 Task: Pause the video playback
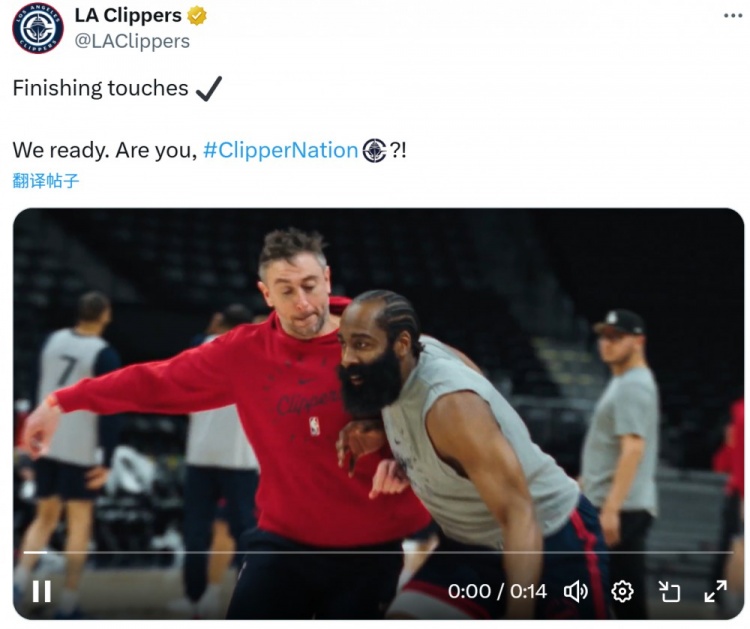[42, 592]
